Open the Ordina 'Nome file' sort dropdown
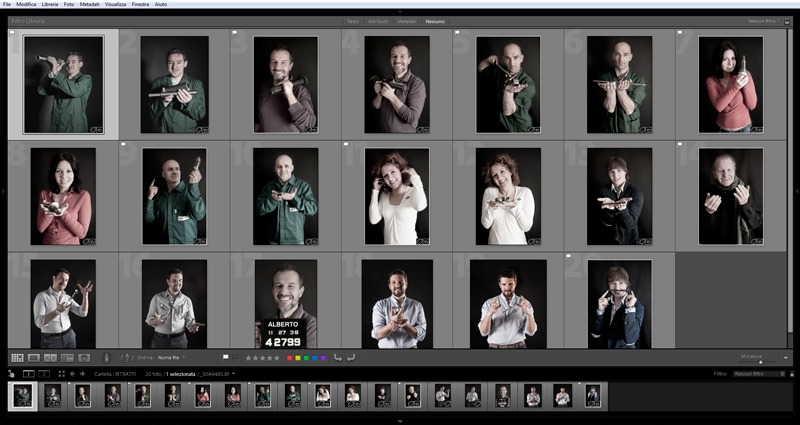The image size is (800, 425). click(x=171, y=358)
